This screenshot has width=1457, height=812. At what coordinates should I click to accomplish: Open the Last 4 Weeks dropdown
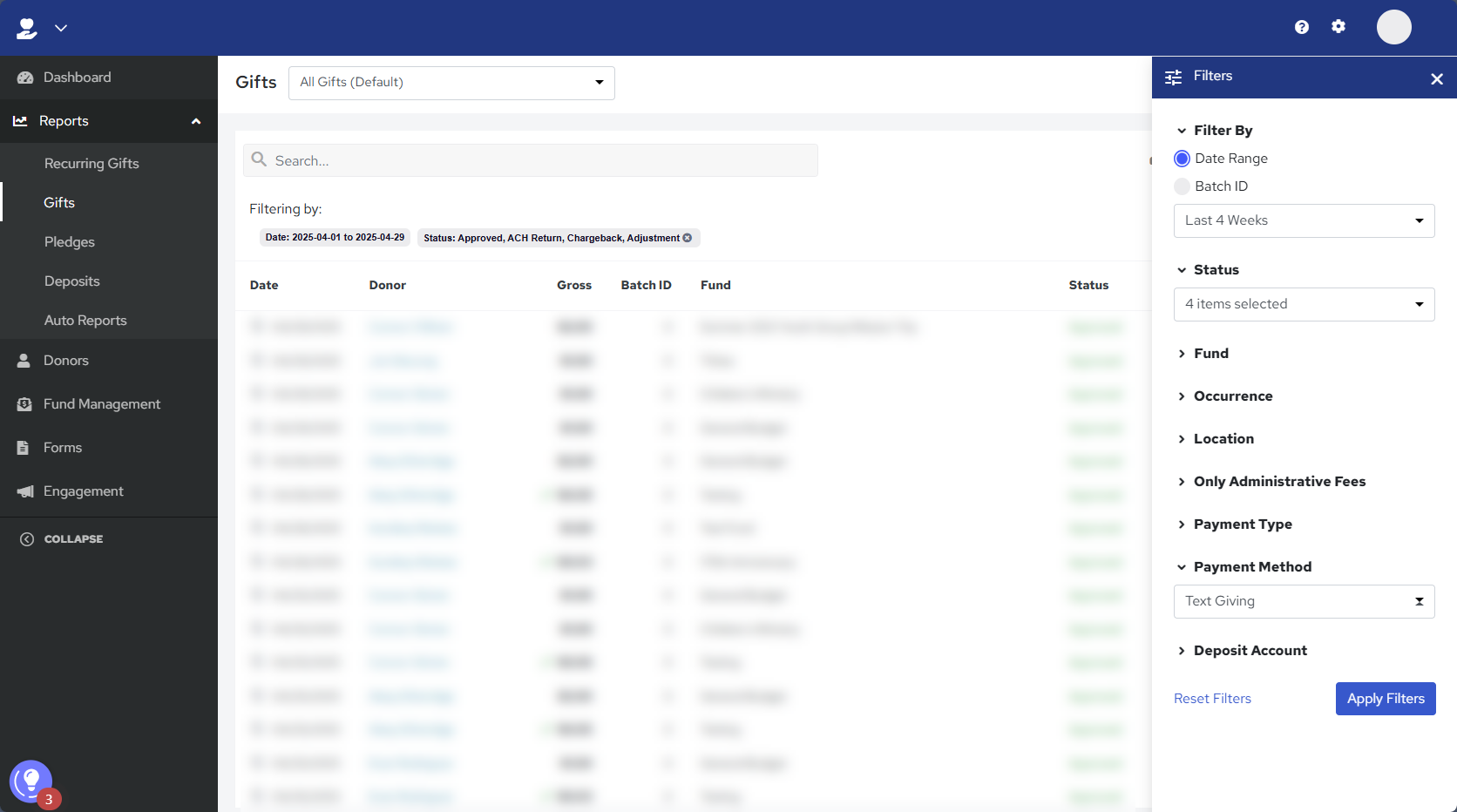click(x=1304, y=221)
